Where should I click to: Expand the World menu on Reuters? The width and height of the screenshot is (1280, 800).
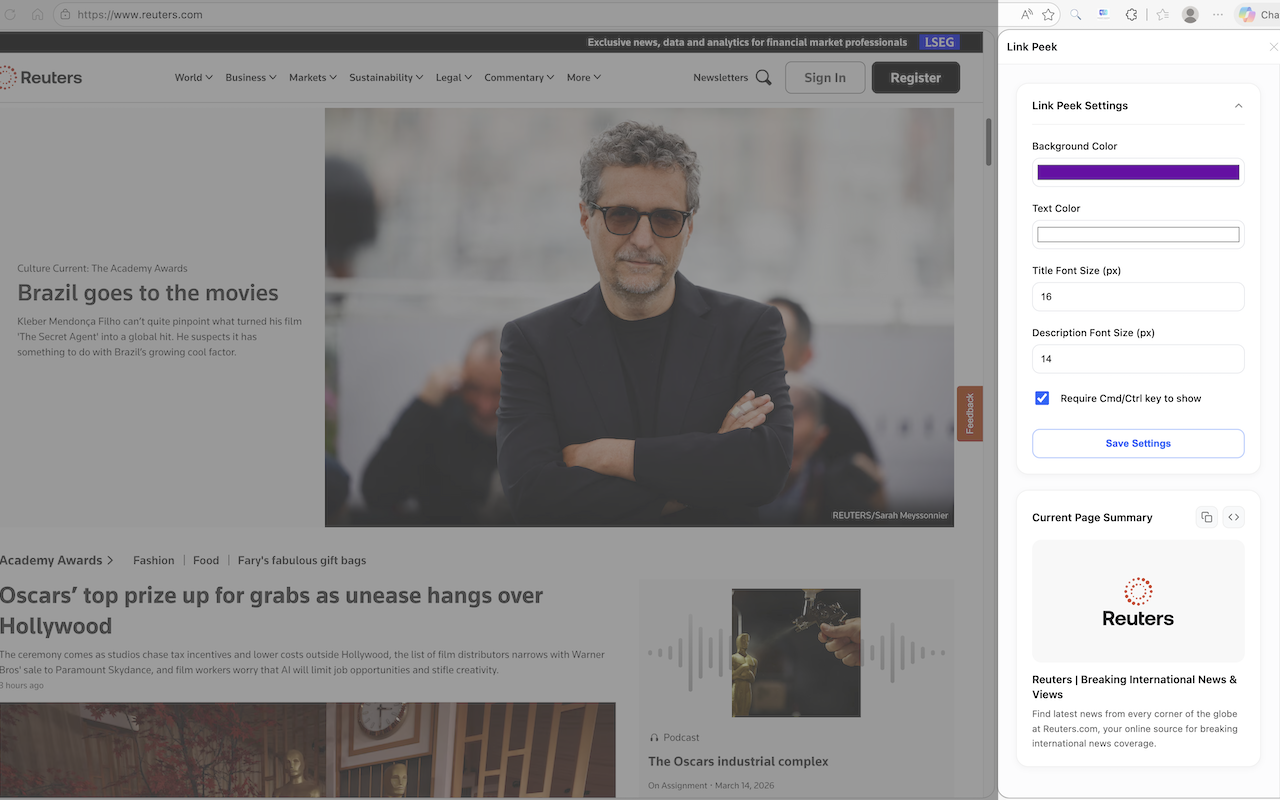tap(194, 77)
